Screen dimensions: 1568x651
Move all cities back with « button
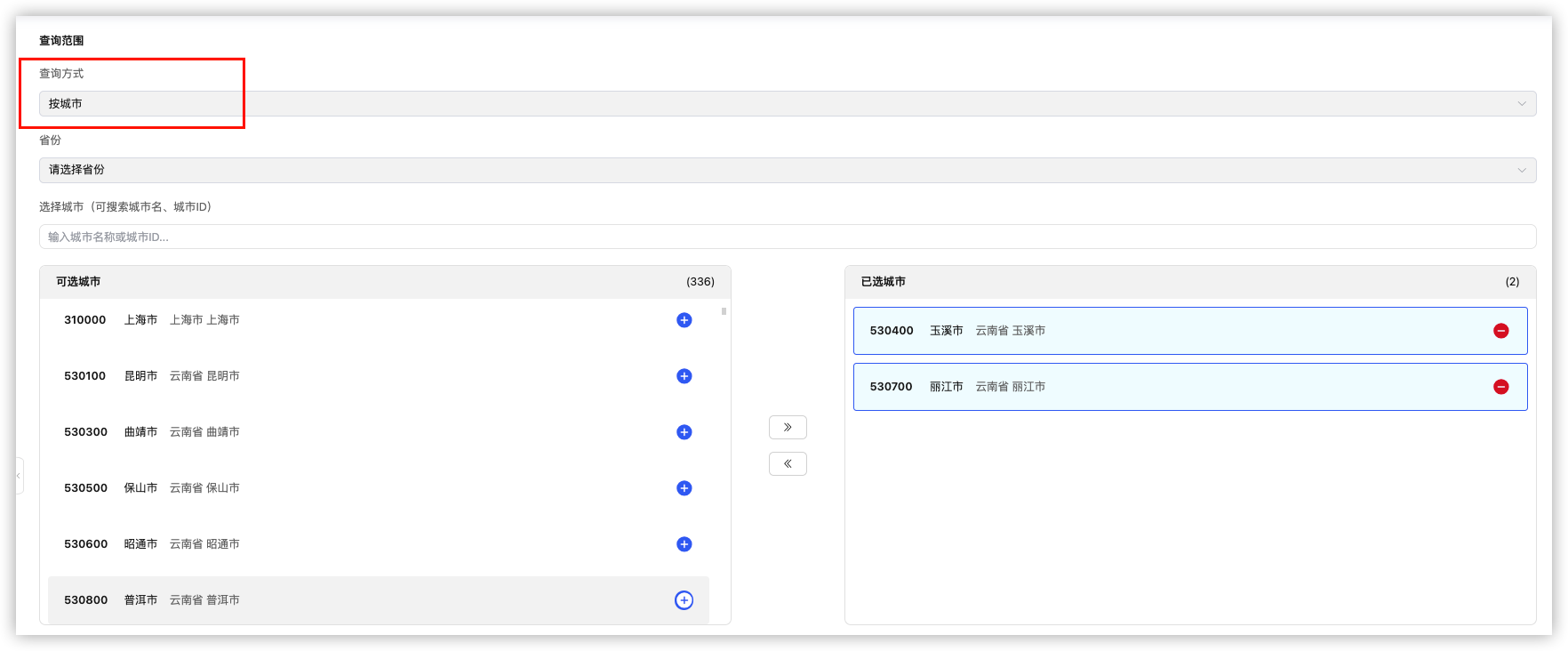coord(788,464)
